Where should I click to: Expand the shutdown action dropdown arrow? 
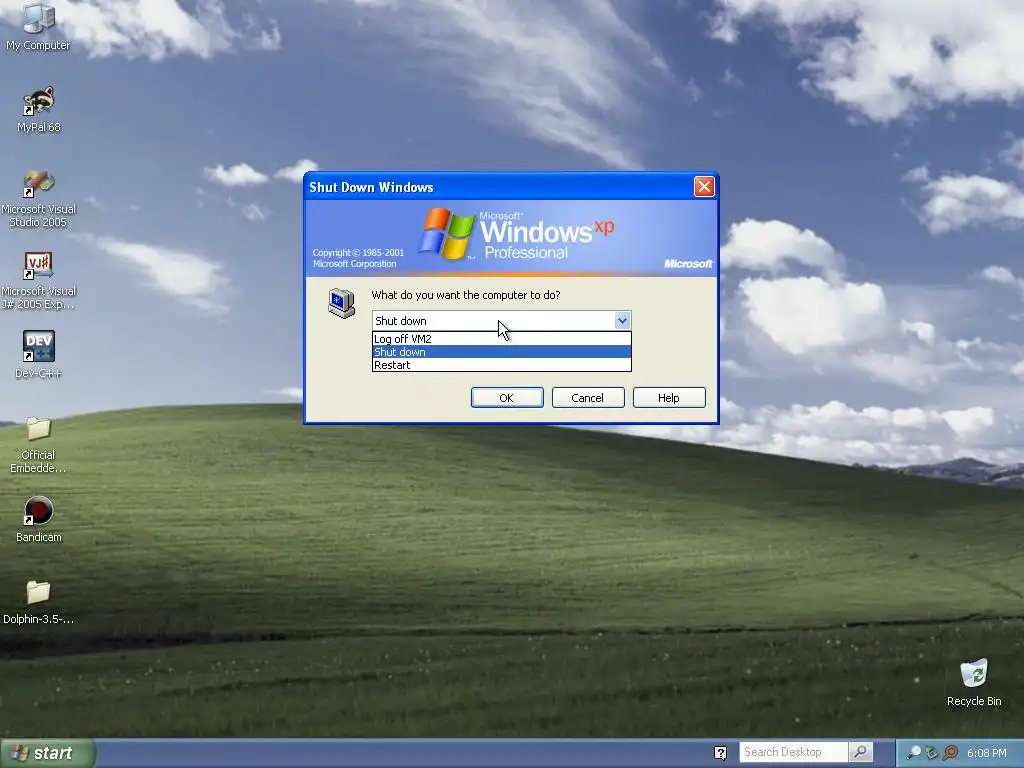pyautogui.click(x=622, y=321)
